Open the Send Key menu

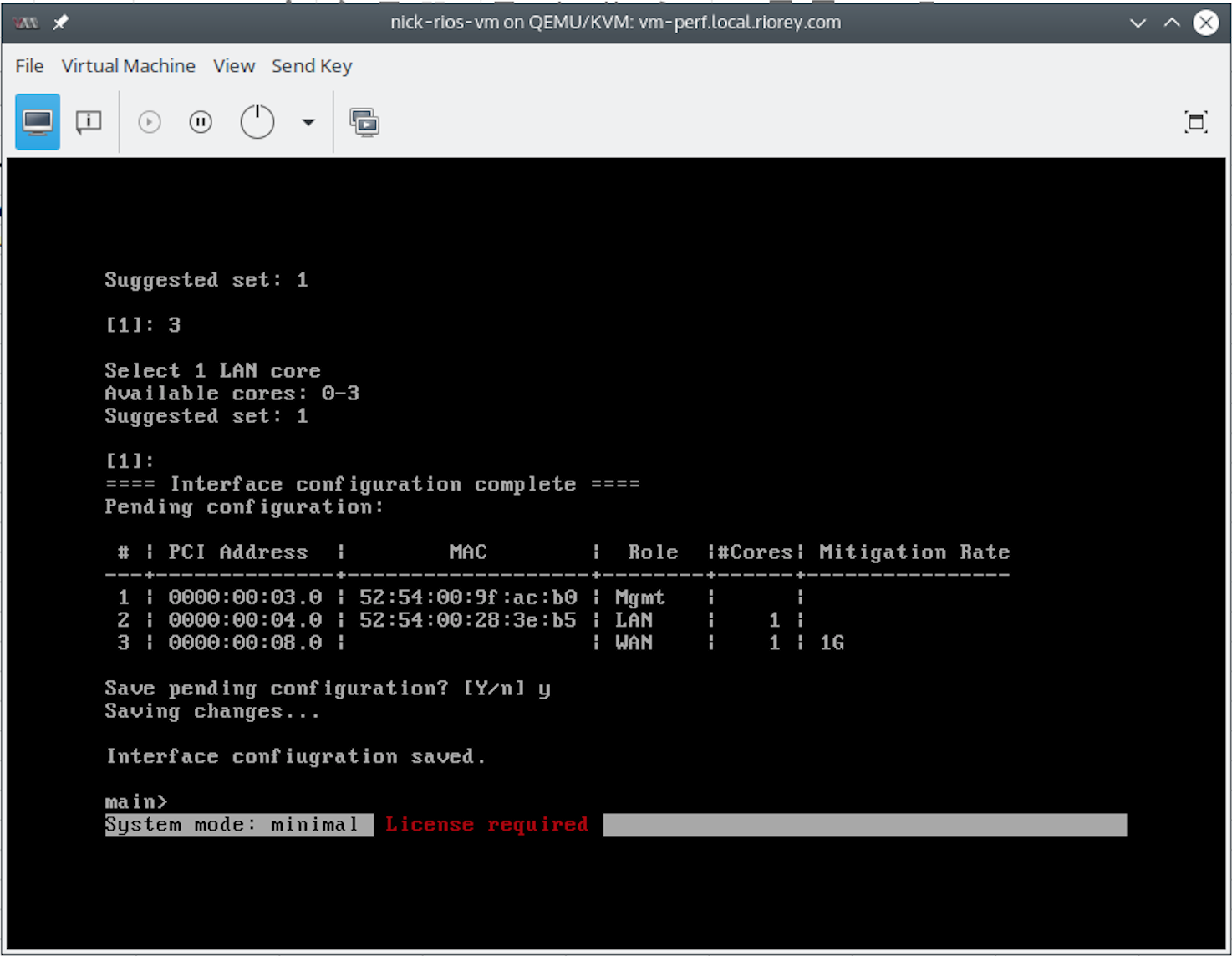[x=312, y=66]
